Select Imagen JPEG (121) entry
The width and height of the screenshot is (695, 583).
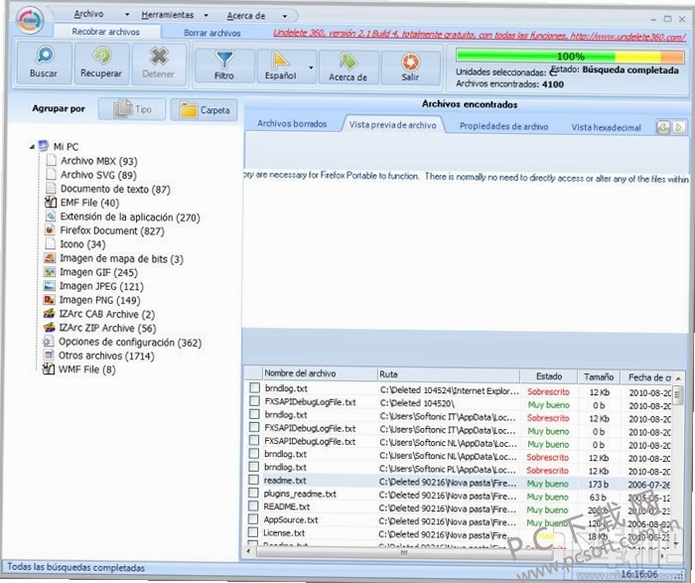point(94,286)
